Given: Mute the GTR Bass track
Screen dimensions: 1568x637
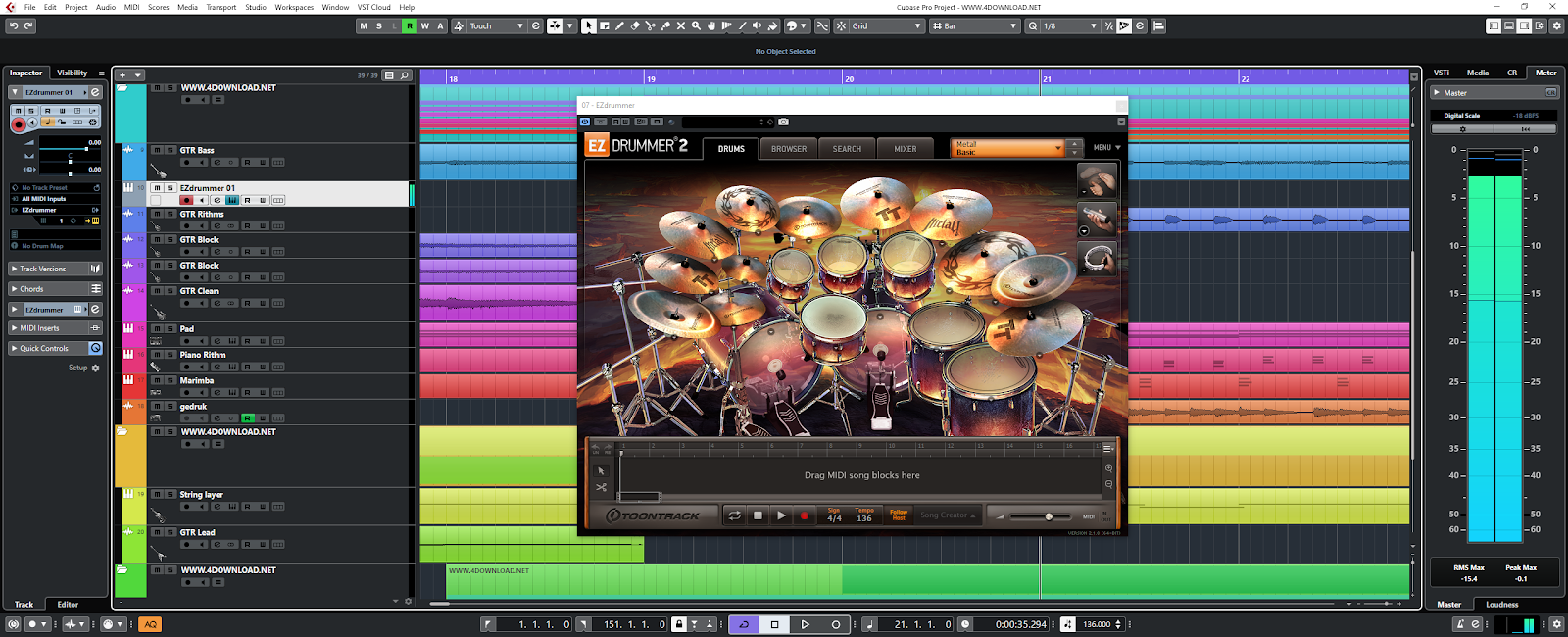Looking at the screenshot, I should tap(156, 150).
